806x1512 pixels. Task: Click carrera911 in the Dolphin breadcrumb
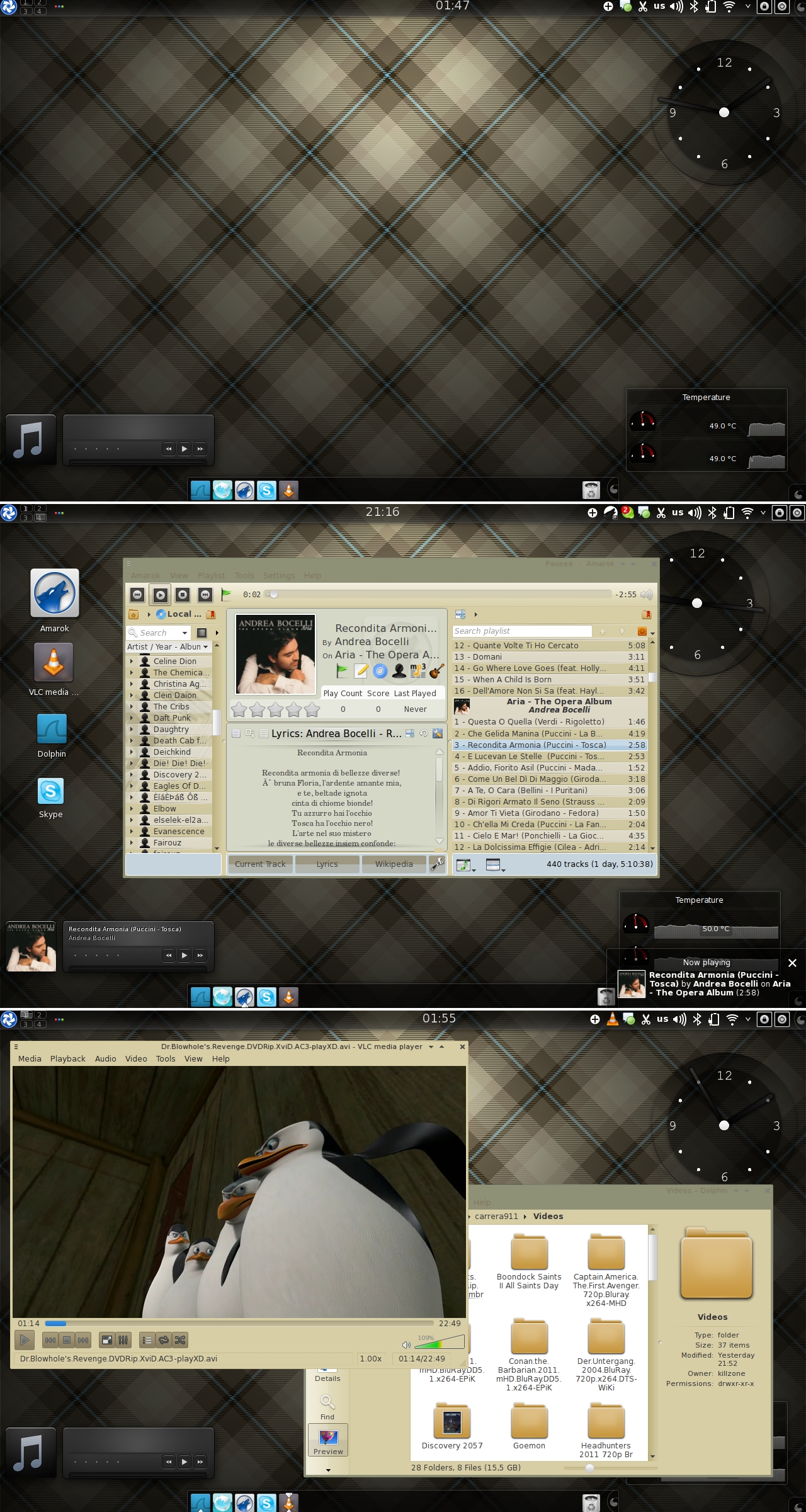pyautogui.click(x=496, y=1216)
